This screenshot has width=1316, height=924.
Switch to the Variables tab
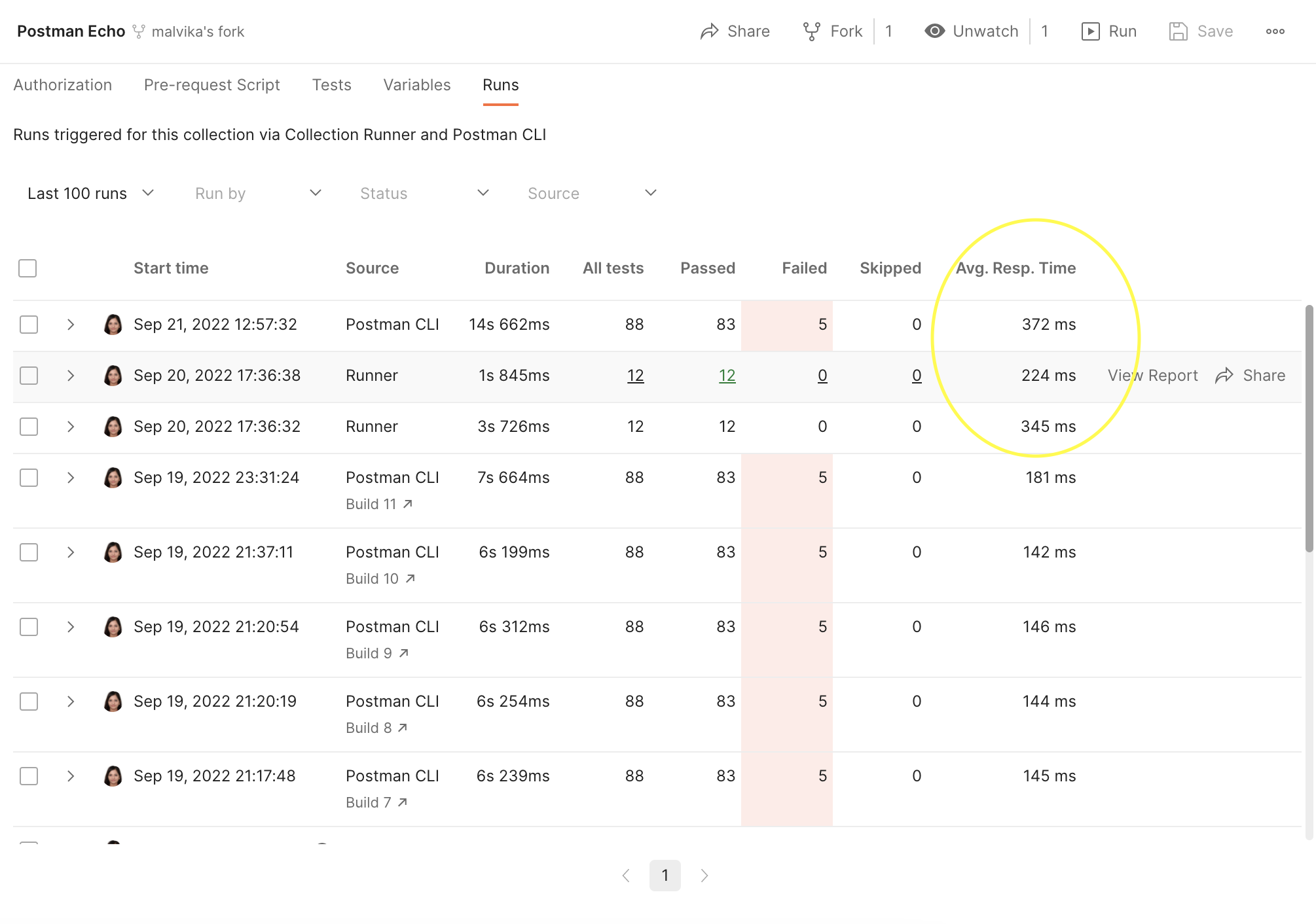pos(416,85)
